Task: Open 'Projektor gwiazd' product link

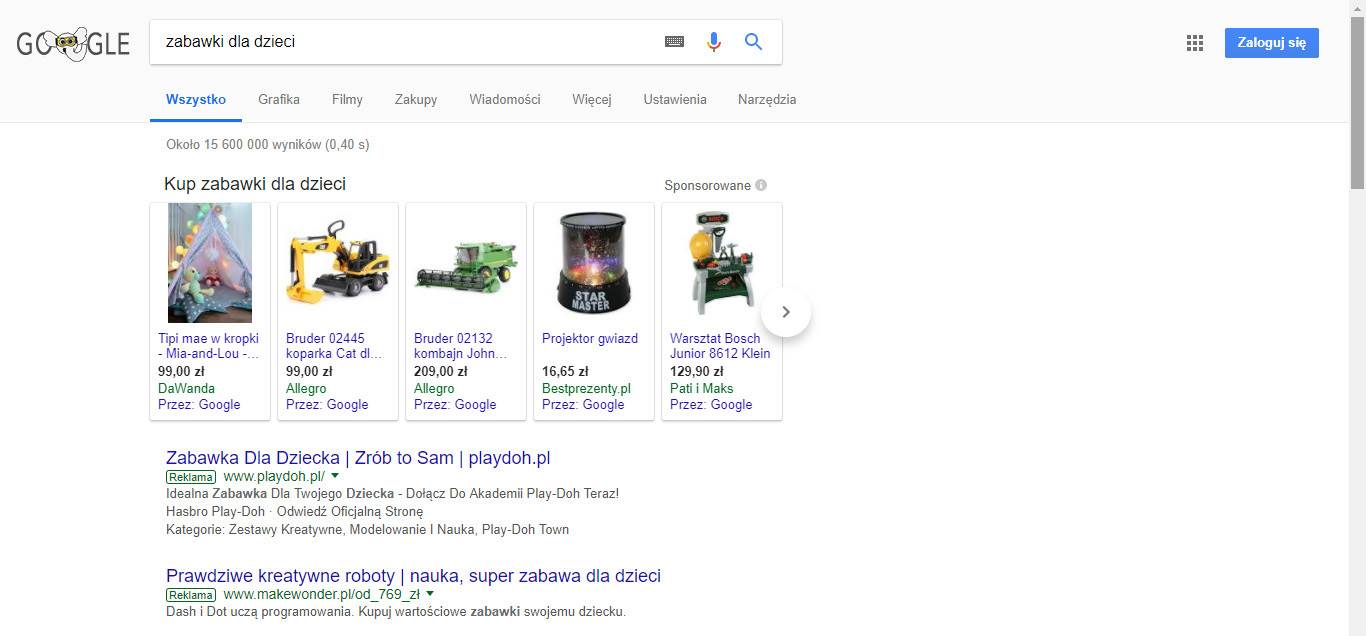Action: click(590, 338)
